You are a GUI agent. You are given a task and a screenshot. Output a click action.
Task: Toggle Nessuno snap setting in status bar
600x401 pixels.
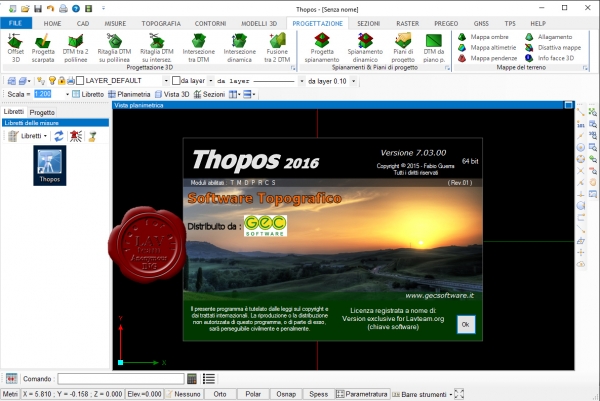point(183,394)
